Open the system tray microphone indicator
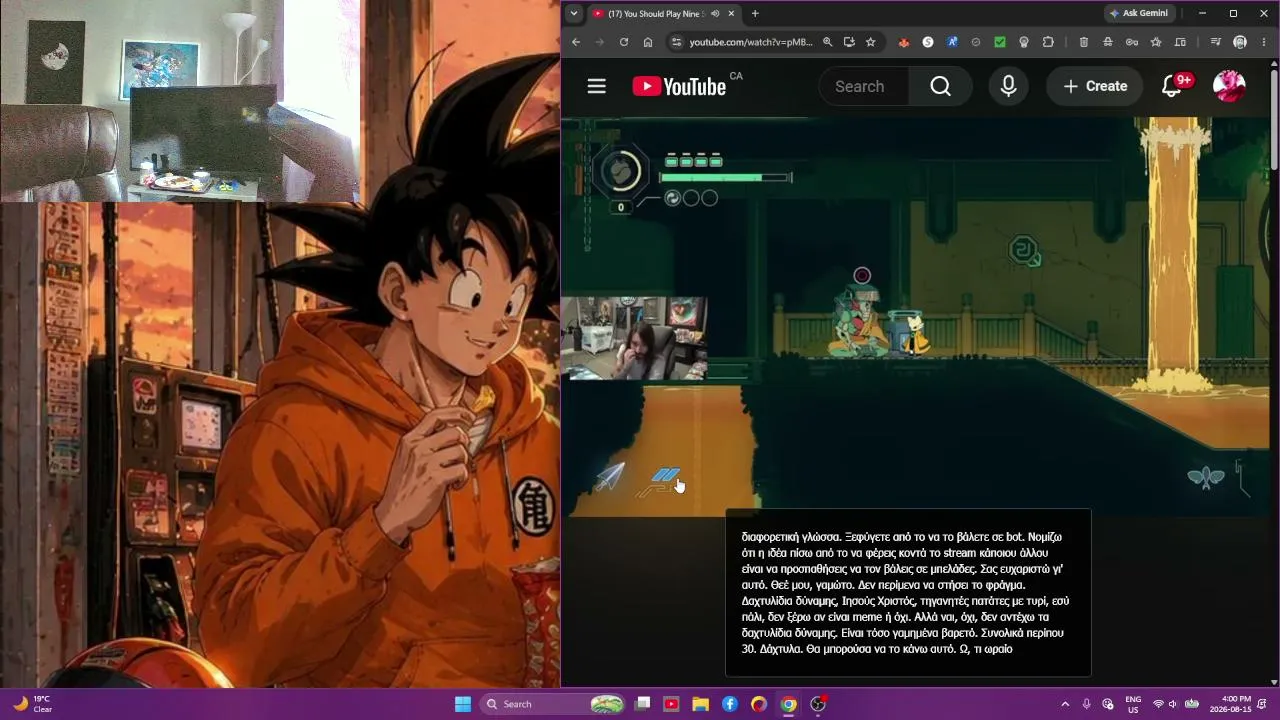This screenshot has width=1280, height=720. click(1086, 704)
